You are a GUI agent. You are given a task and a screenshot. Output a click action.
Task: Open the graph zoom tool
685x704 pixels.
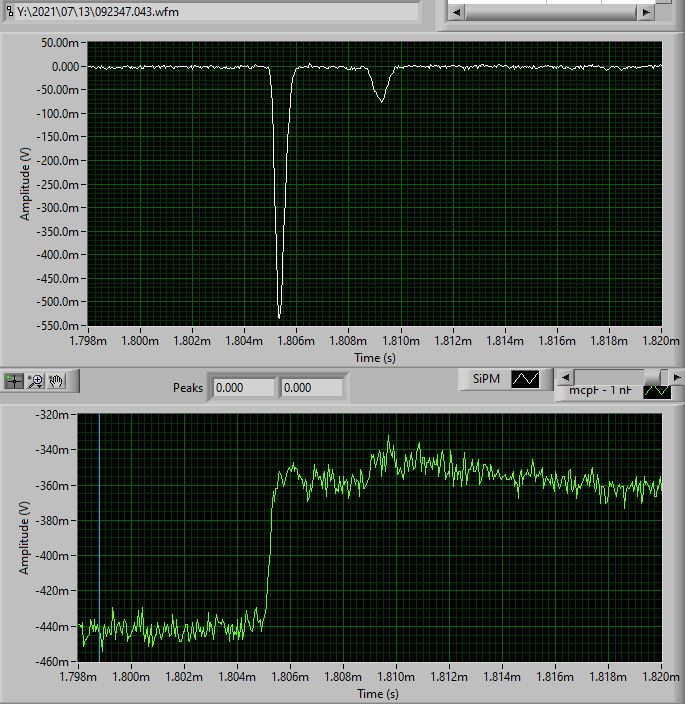coord(35,381)
